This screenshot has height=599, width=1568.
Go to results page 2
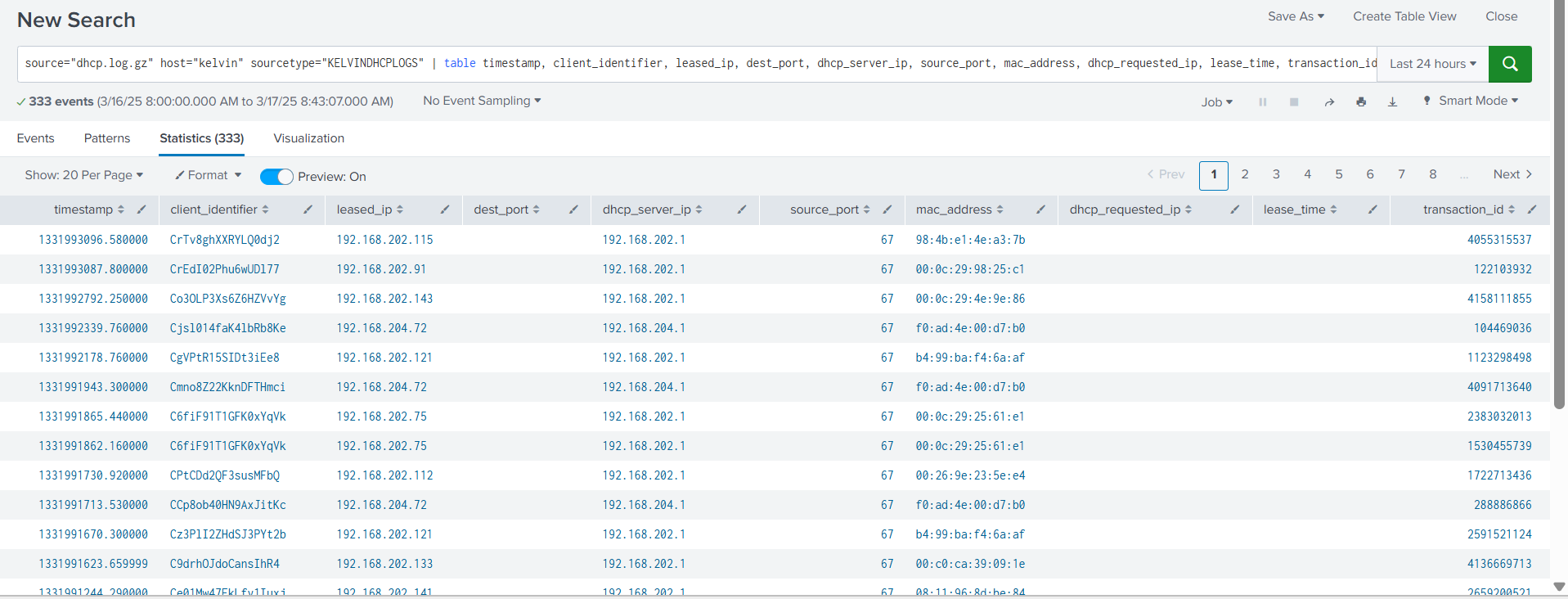pyautogui.click(x=1245, y=174)
